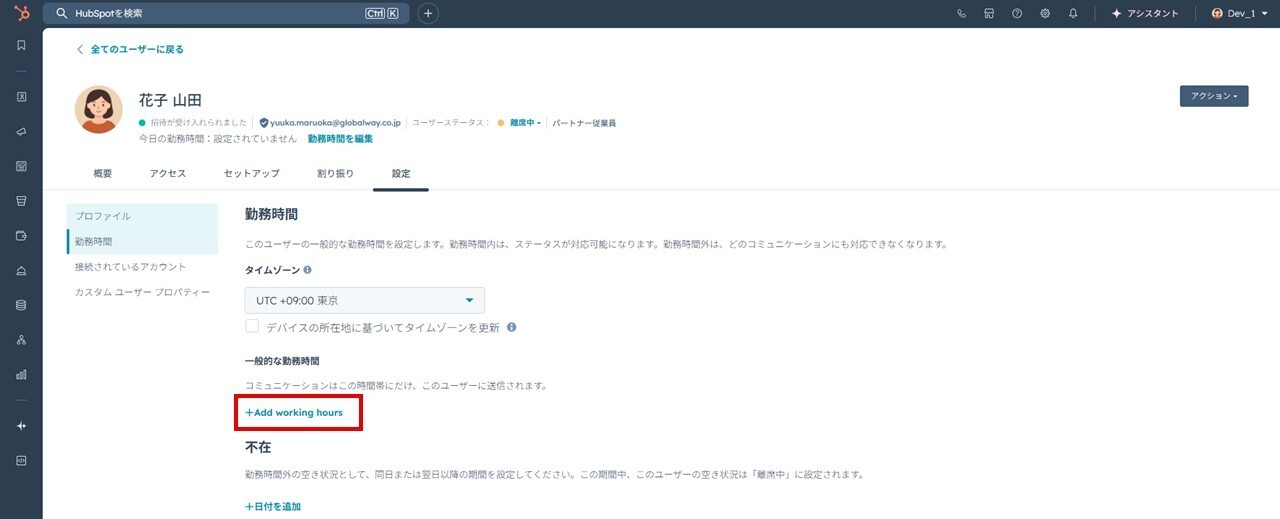Open the Sales sidebar icon

[21, 201]
